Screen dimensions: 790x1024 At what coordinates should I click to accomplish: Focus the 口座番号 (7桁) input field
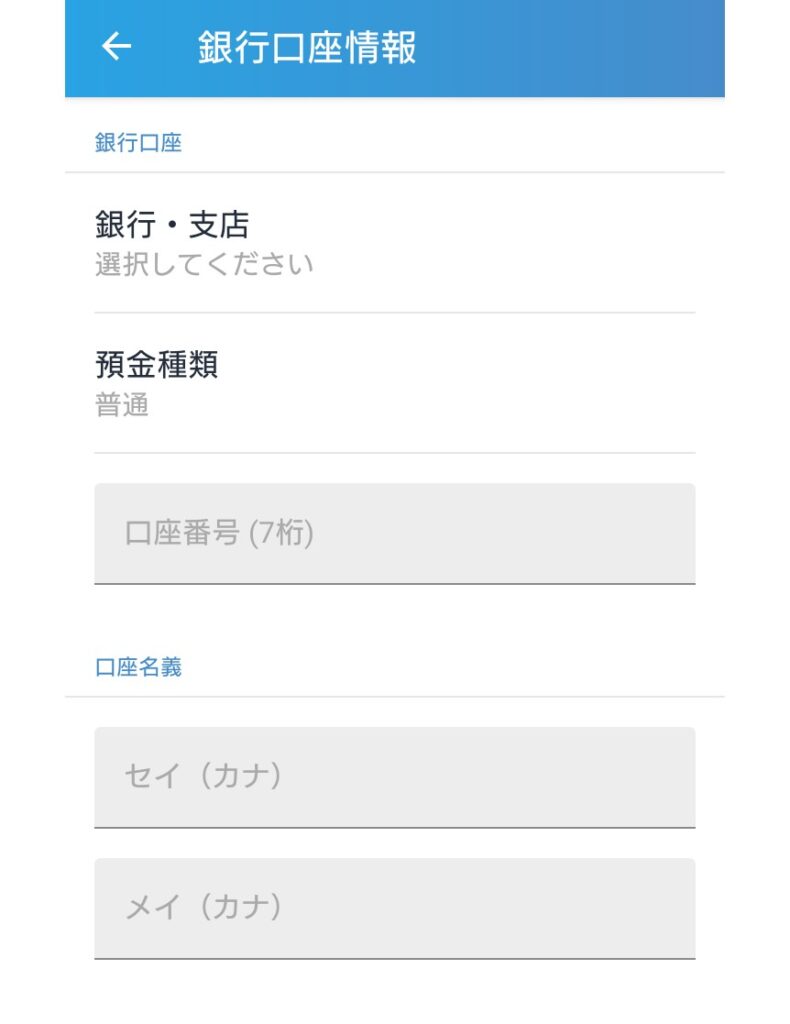(394, 534)
